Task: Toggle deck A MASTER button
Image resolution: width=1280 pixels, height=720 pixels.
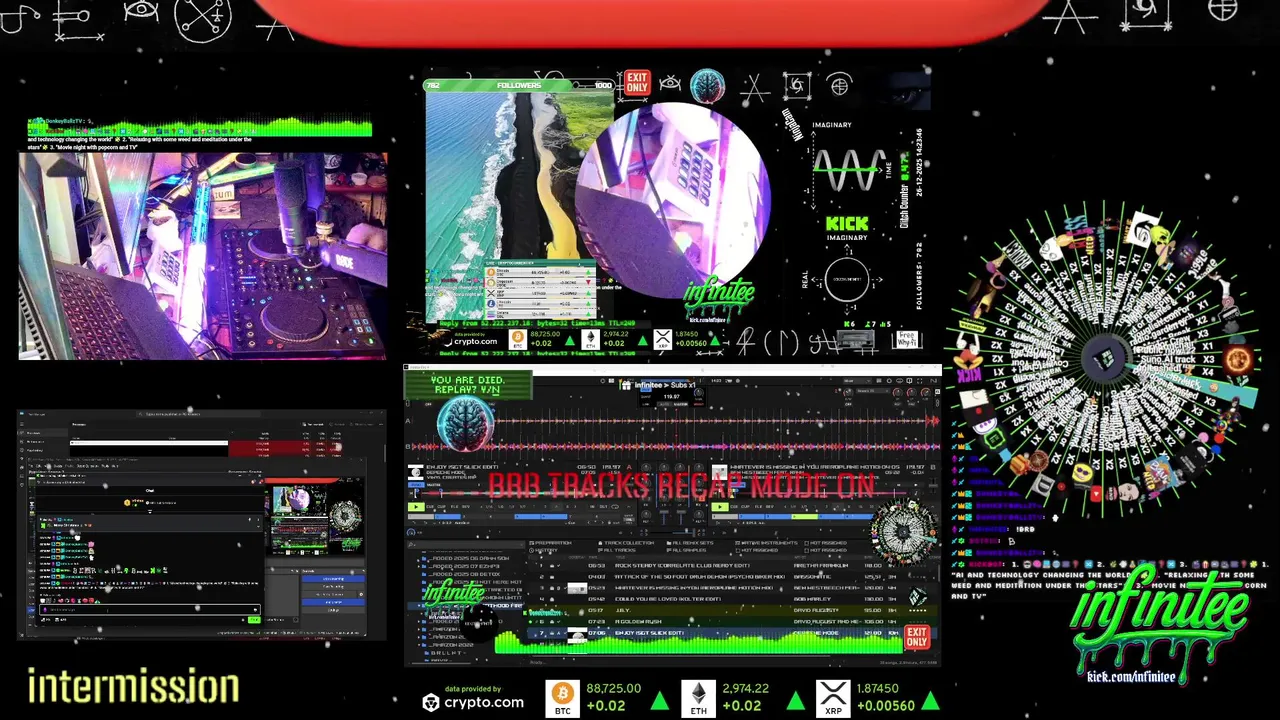Action: [432, 485]
